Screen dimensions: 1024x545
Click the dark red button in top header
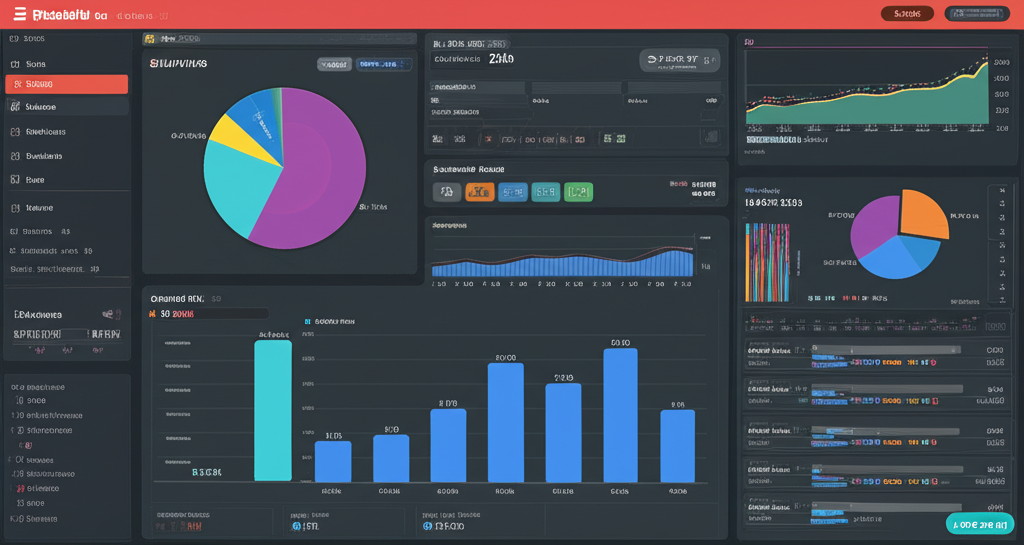coord(907,14)
